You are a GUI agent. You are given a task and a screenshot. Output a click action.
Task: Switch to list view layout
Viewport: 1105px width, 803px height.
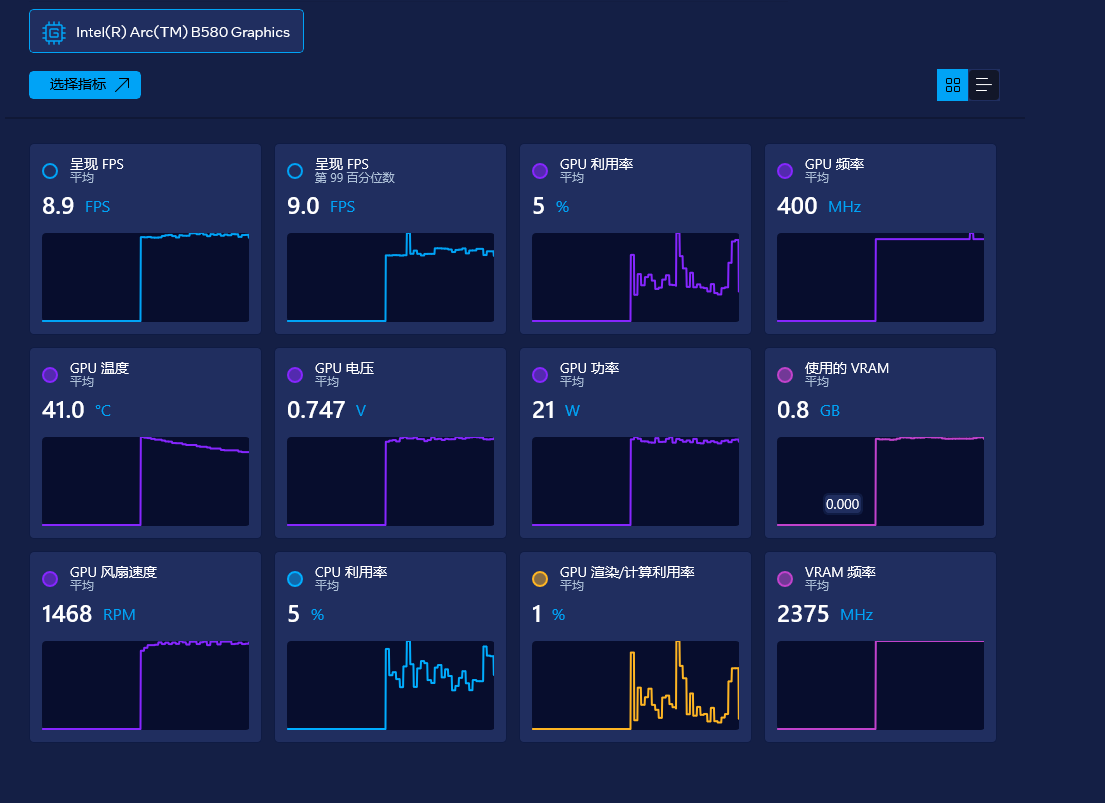[984, 85]
